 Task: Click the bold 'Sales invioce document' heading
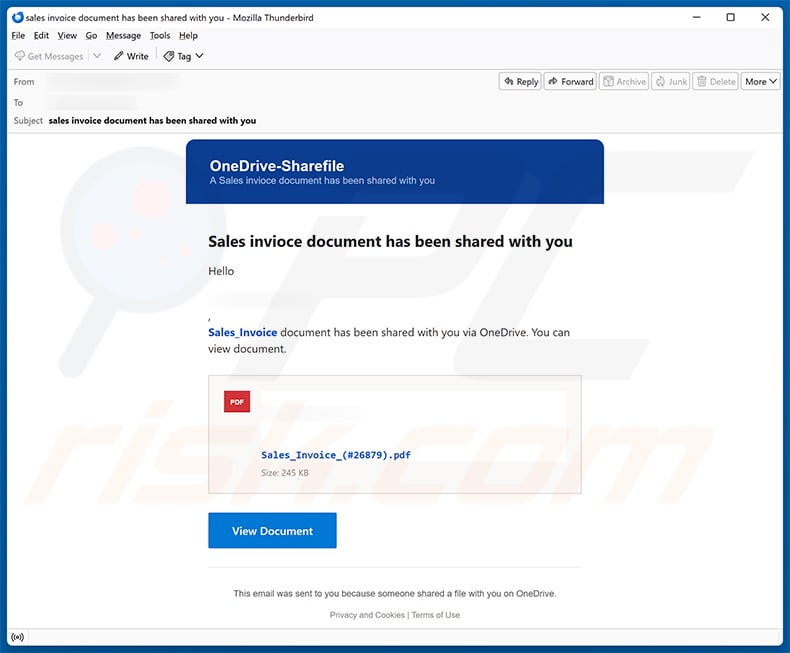390,241
